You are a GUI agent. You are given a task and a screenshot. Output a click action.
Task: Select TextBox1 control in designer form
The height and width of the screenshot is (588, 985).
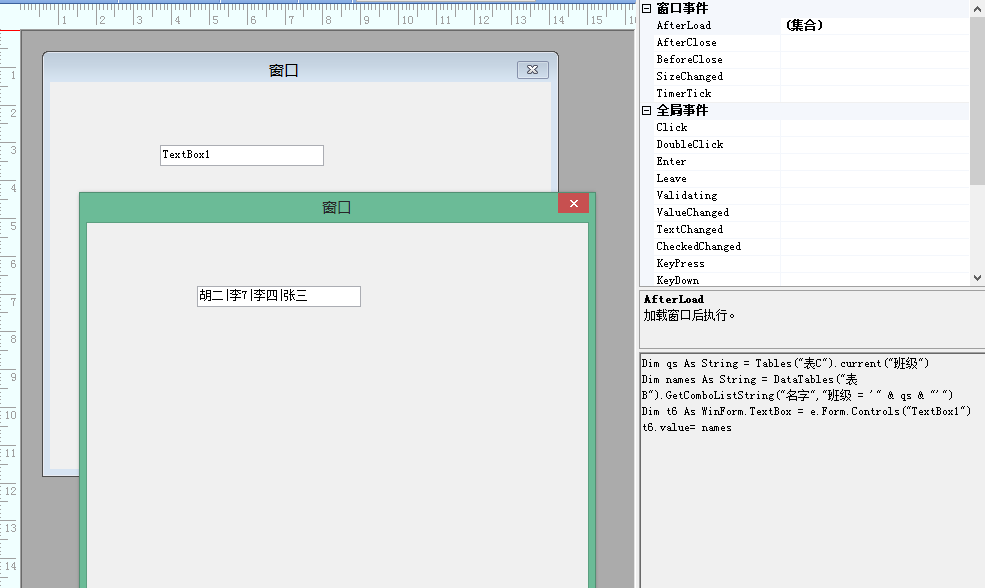tap(241, 155)
